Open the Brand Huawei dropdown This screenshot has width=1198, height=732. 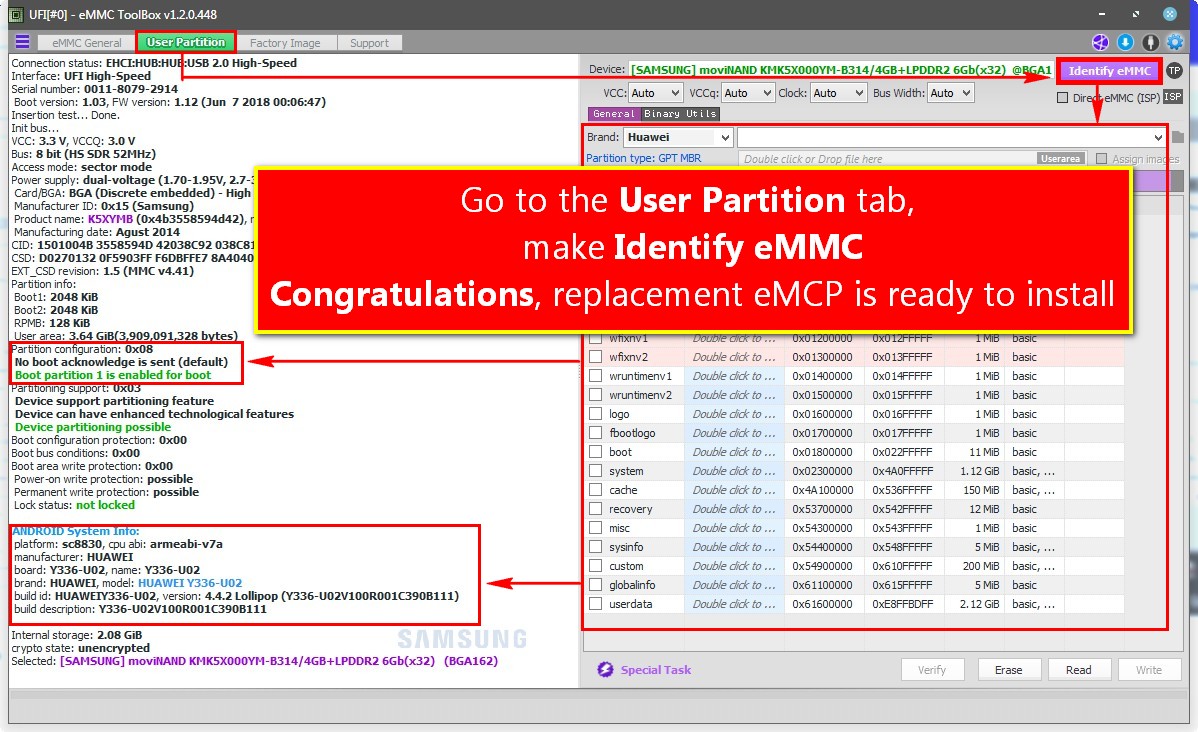[x=678, y=138]
